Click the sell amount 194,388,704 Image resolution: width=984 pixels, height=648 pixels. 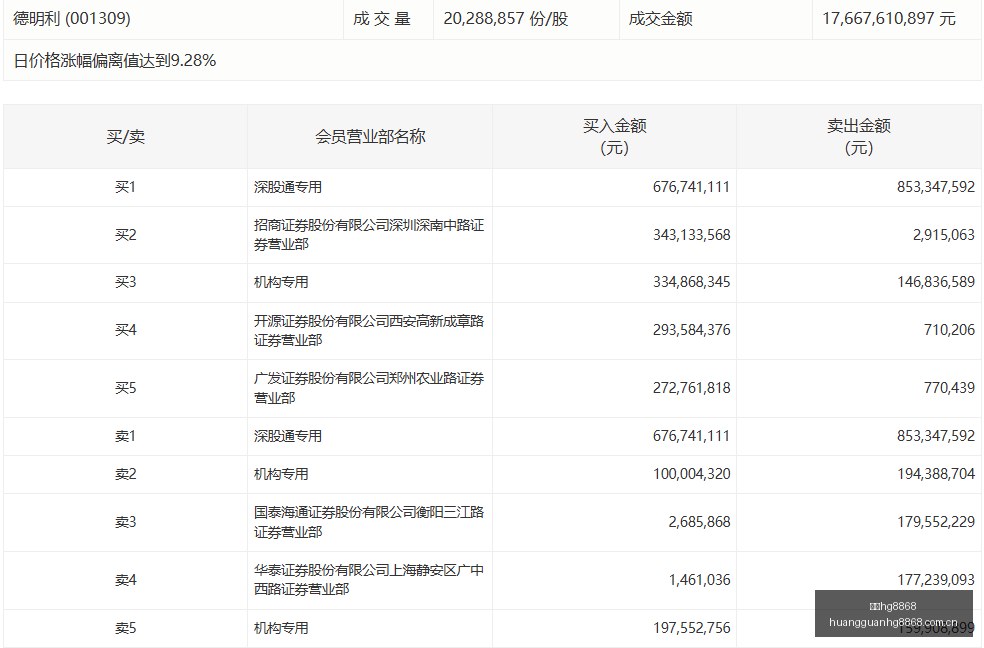coord(936,474)
